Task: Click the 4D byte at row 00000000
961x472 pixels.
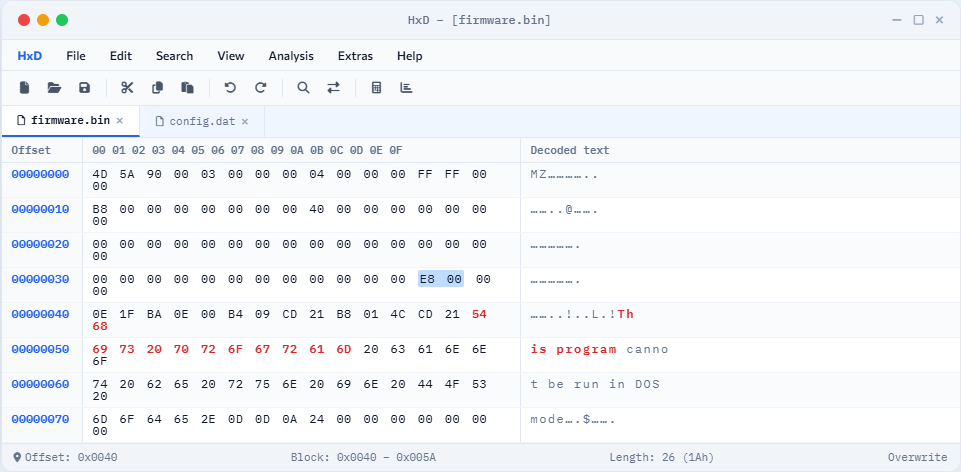Action: pyautogui.click(x=100, y=174)
